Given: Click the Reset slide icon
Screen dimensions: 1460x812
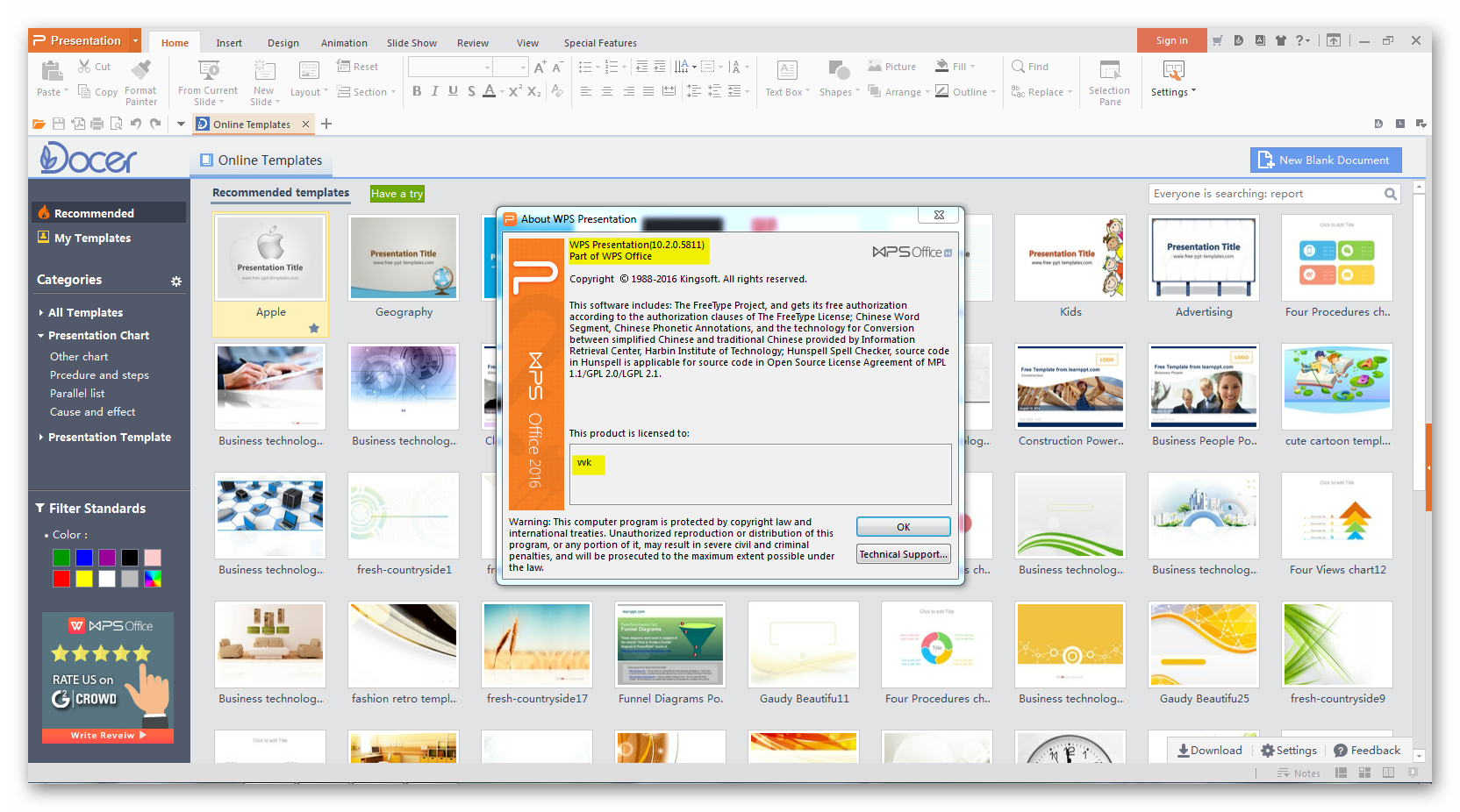Looking at the screenshot, I should (344, 66).
